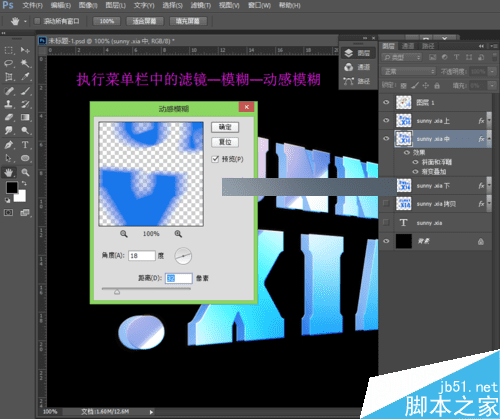Reset to default foreground/background colors
The width and height of the screenshot is (500, 419).
point(7,200)
